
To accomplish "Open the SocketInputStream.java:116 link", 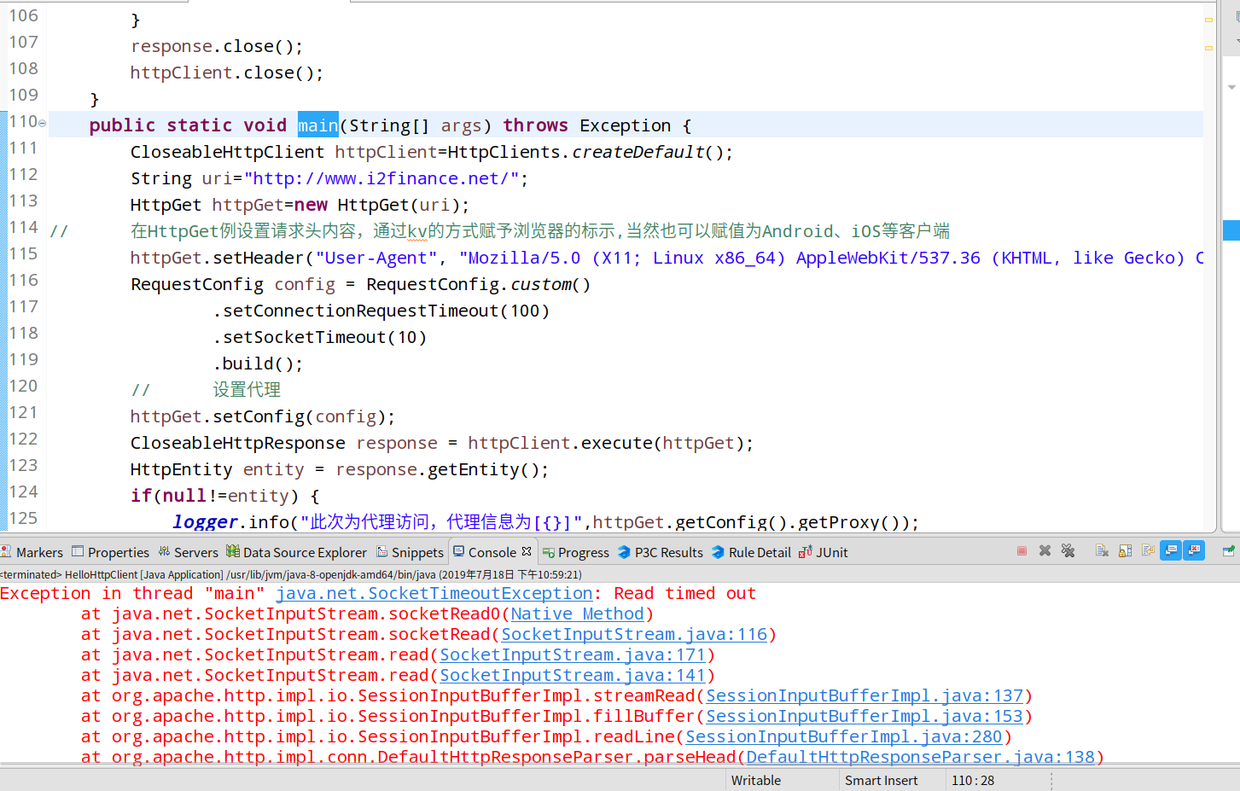I will [x=634, y=634].
